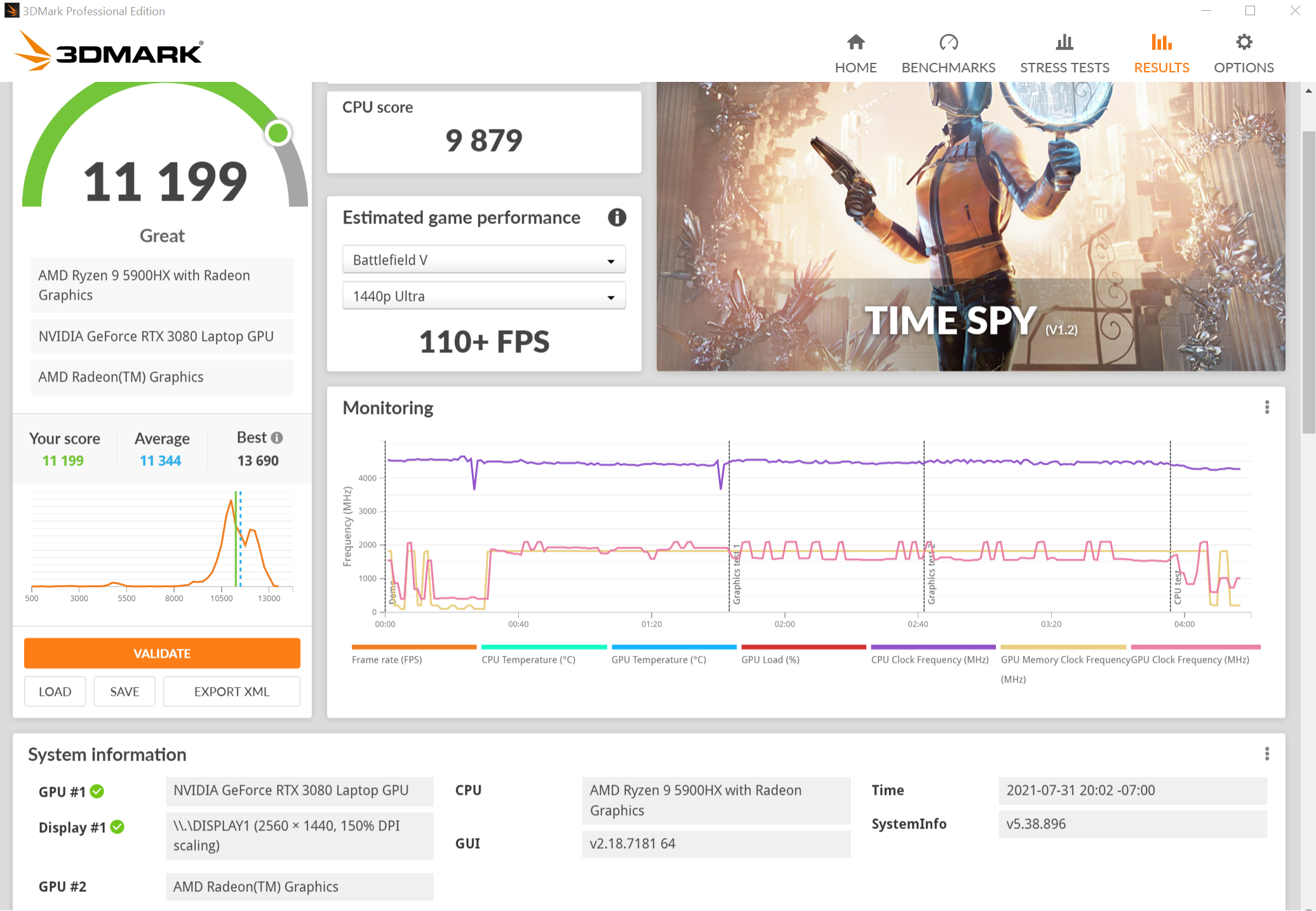Click the GPU #1 green checkmark icon
This screenshot has height=911, width=1316.
pyautogui.click(x=97, y=792)
